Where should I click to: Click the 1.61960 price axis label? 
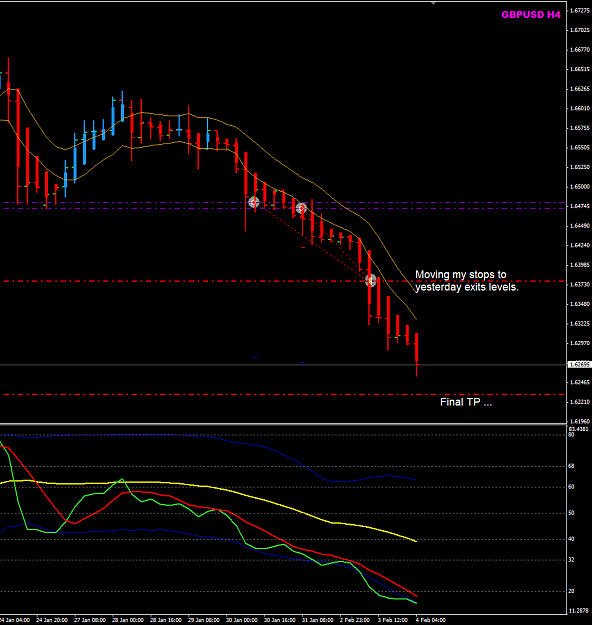click(580, 421)
